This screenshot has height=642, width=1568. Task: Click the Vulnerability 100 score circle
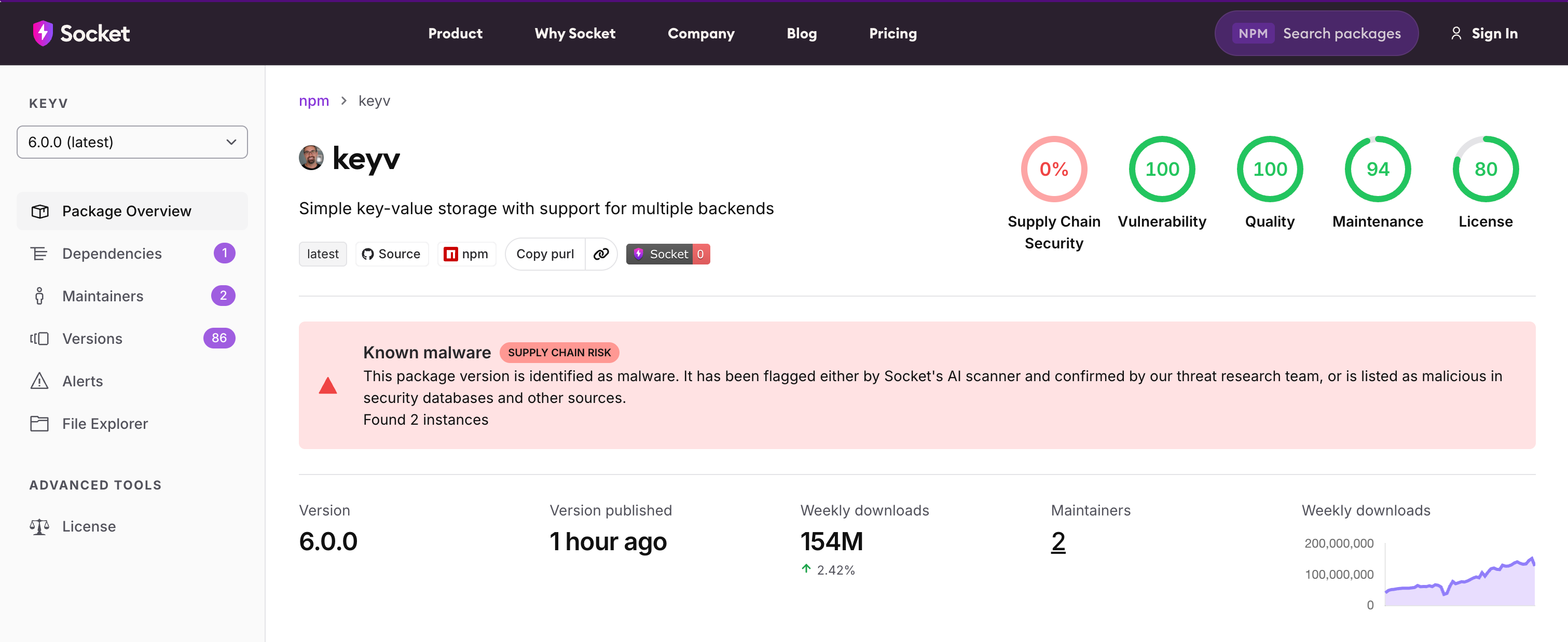(1162, 169)
